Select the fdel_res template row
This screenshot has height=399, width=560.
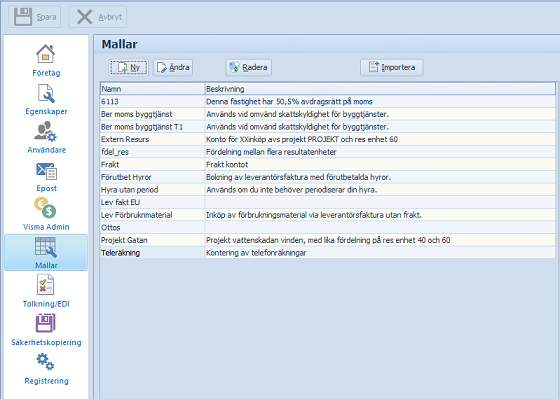(x=328, y=152)
